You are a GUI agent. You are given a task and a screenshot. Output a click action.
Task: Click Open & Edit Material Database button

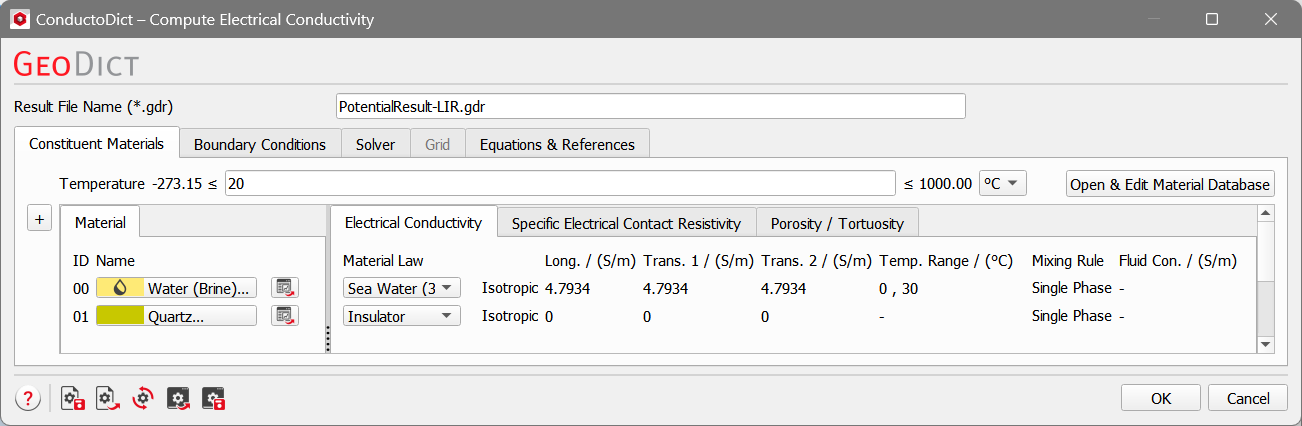(1170, 184)
